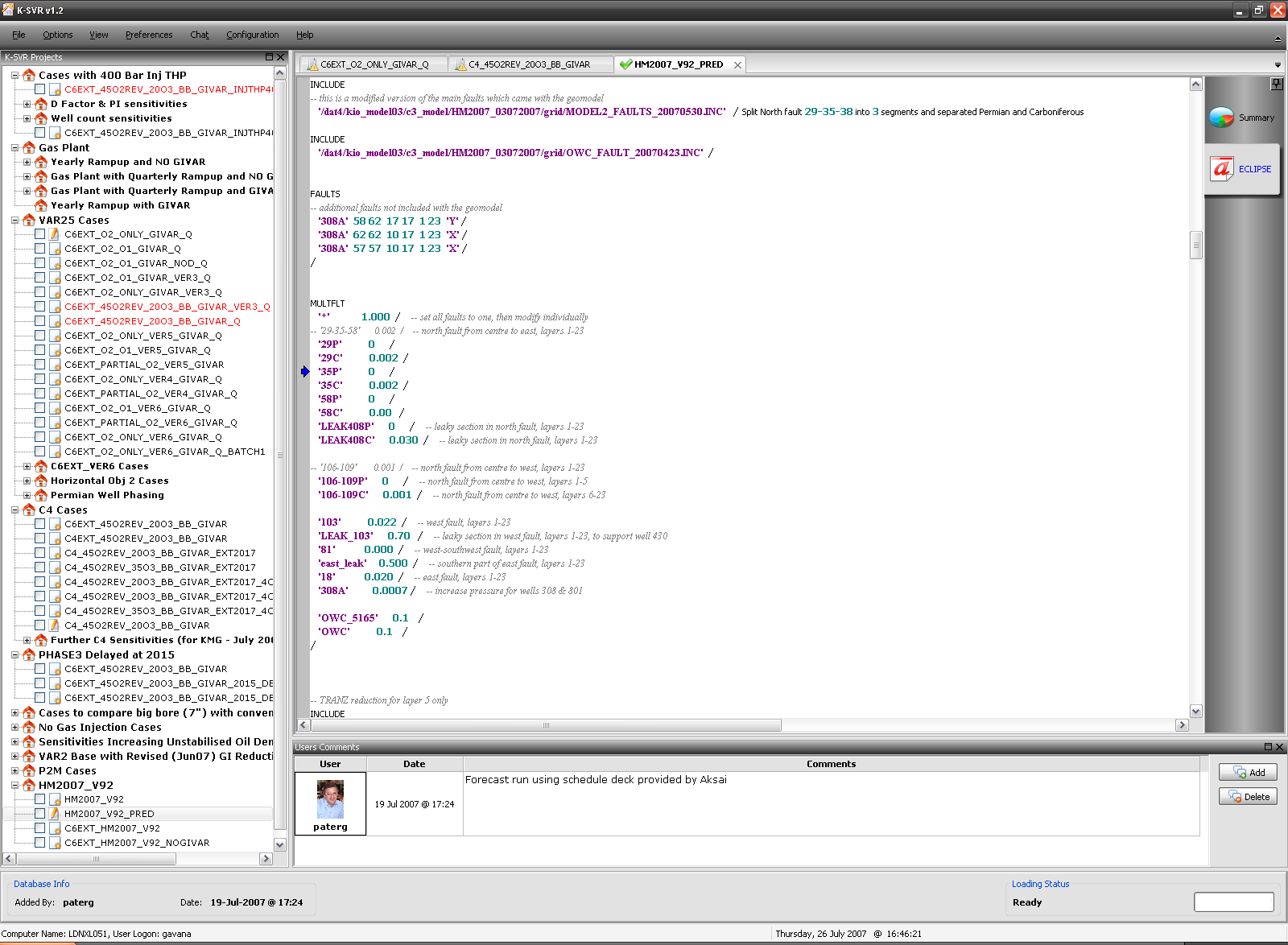Viewport: 1288px width, 945px height.
Task: Open the Configuration menu
Action: point(252,35)
